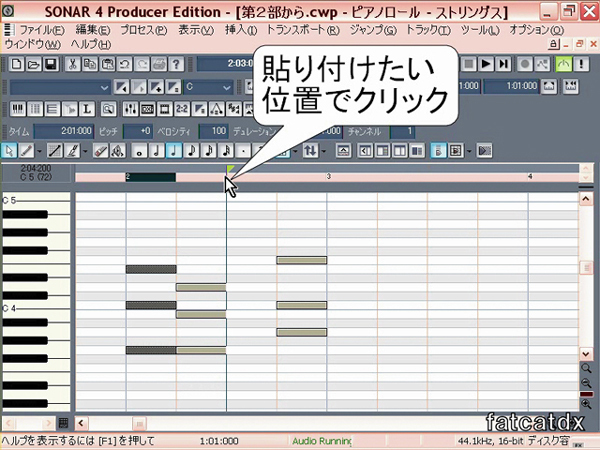Open Lyrics view with the L icon
The height and width of the screenshot is (450, 600).
coord(87,109)
